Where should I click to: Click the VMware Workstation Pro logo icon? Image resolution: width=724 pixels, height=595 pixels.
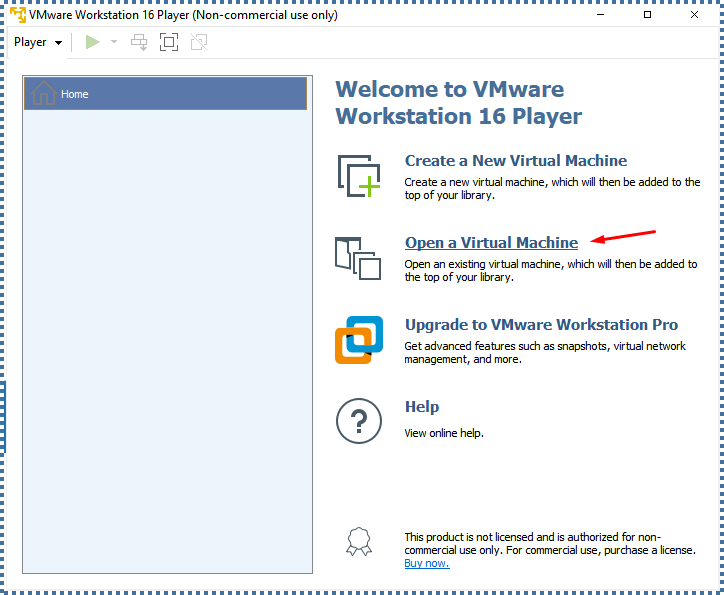(359, 340)
